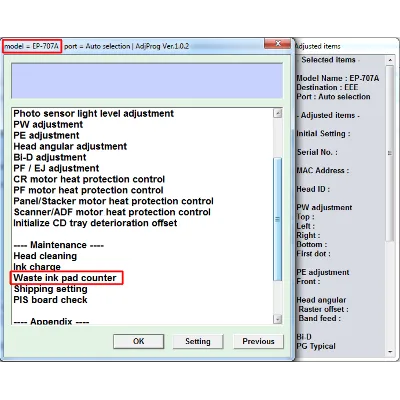Select PF motor heat protection control
This screenshot has height=400, width=400.
[x=88, y=190]
